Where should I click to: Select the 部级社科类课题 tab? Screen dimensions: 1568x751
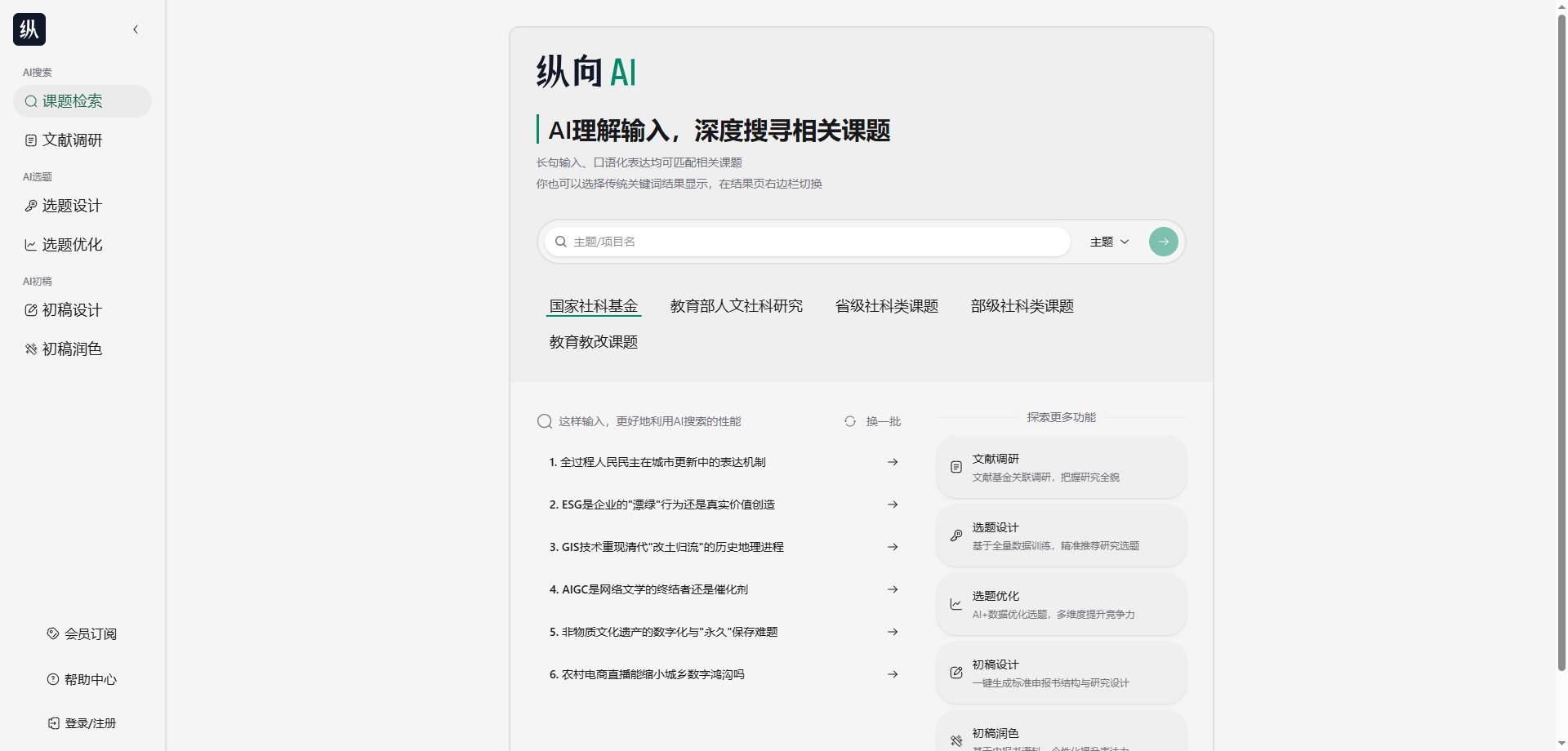point(1022,306)
